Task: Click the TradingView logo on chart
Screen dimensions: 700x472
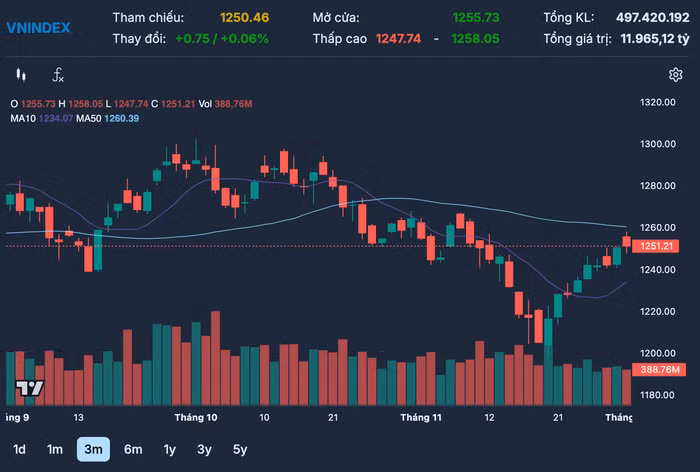Action: pos(29,388)
